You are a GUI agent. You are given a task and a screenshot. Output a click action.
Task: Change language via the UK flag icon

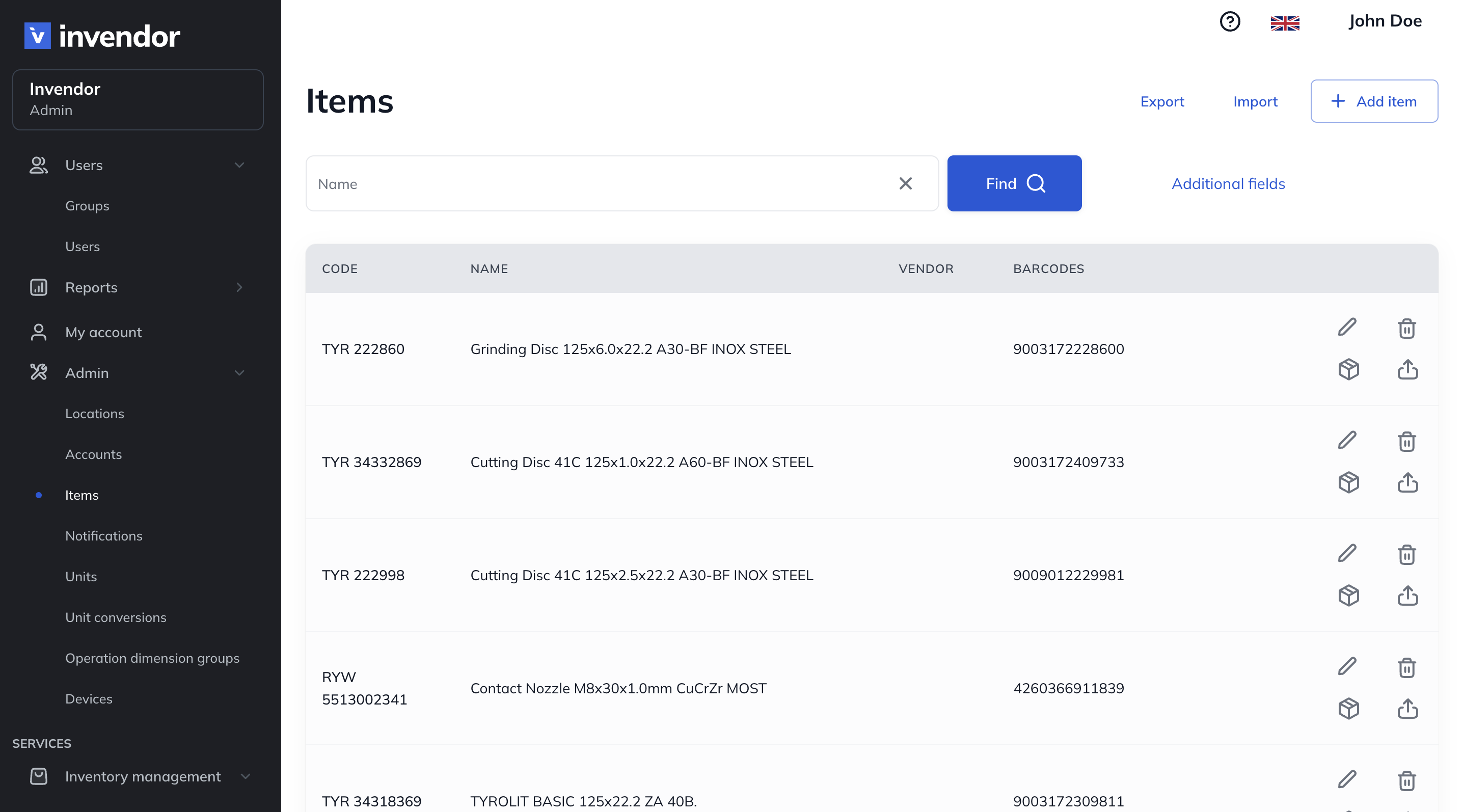pyautogui.click(x=1285, y=23)
